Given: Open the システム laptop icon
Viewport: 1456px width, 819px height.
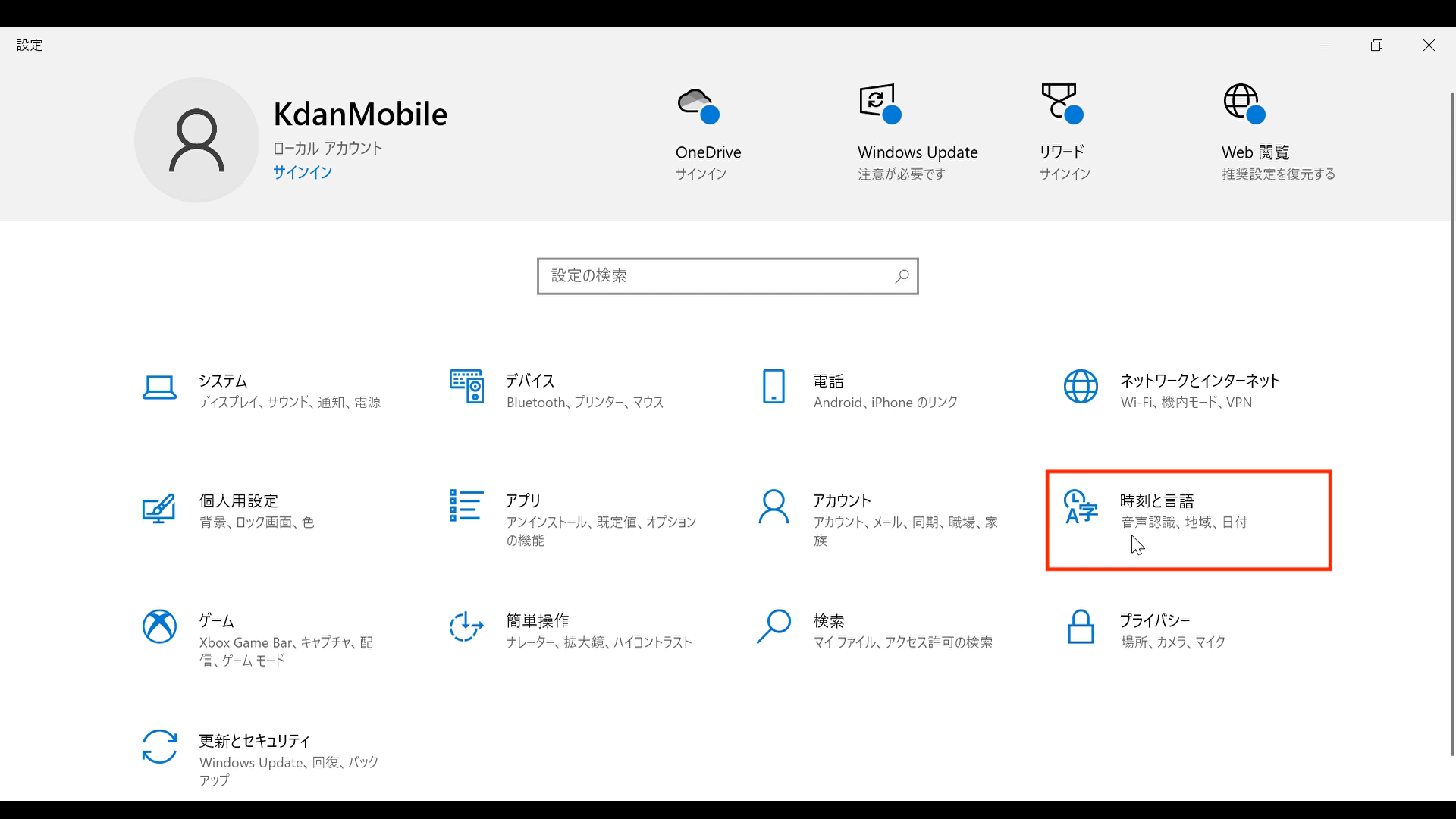Looking at the screenshot, I should pos(159,388).
